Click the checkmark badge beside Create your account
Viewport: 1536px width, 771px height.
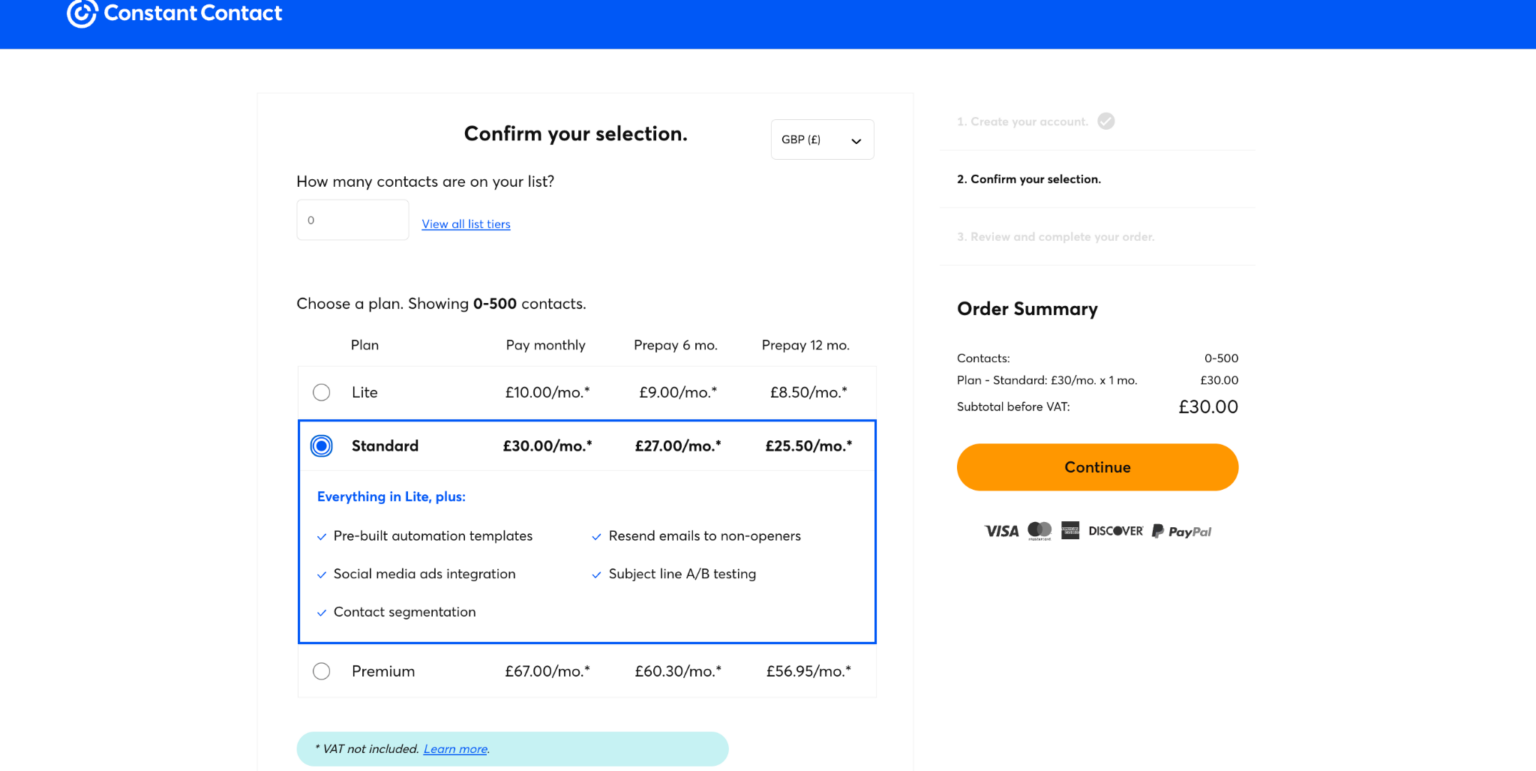[x=1106, y=120]
